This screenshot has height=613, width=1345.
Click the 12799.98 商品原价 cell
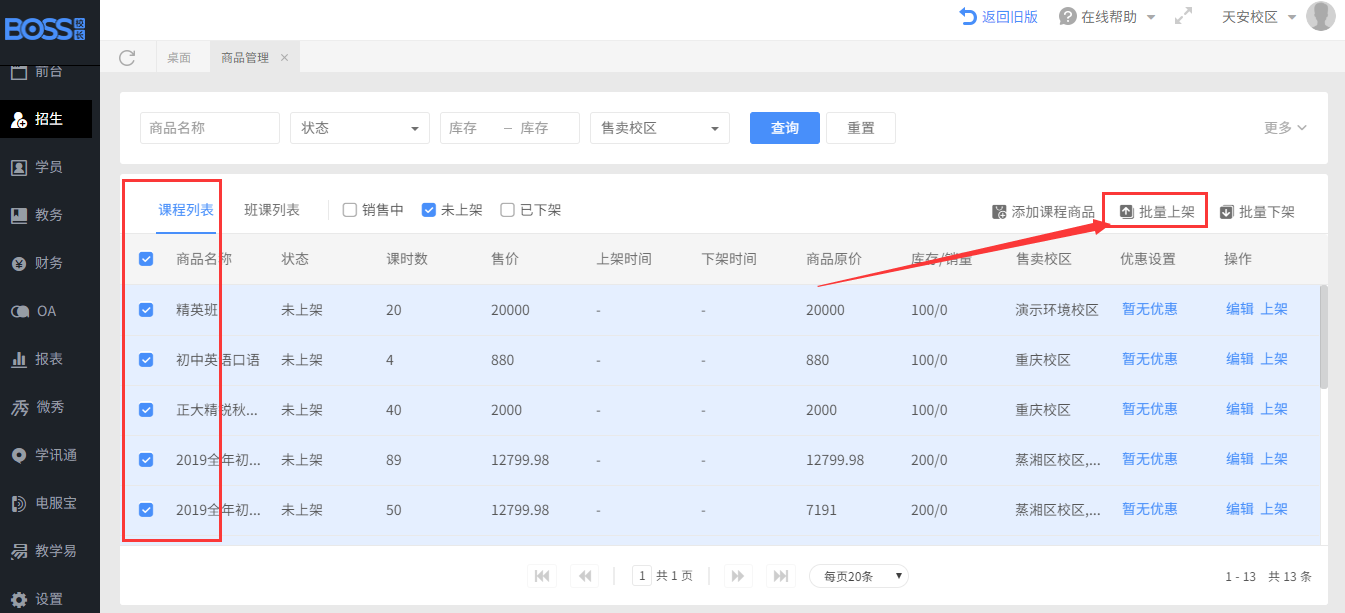click(x=835, y=460)
